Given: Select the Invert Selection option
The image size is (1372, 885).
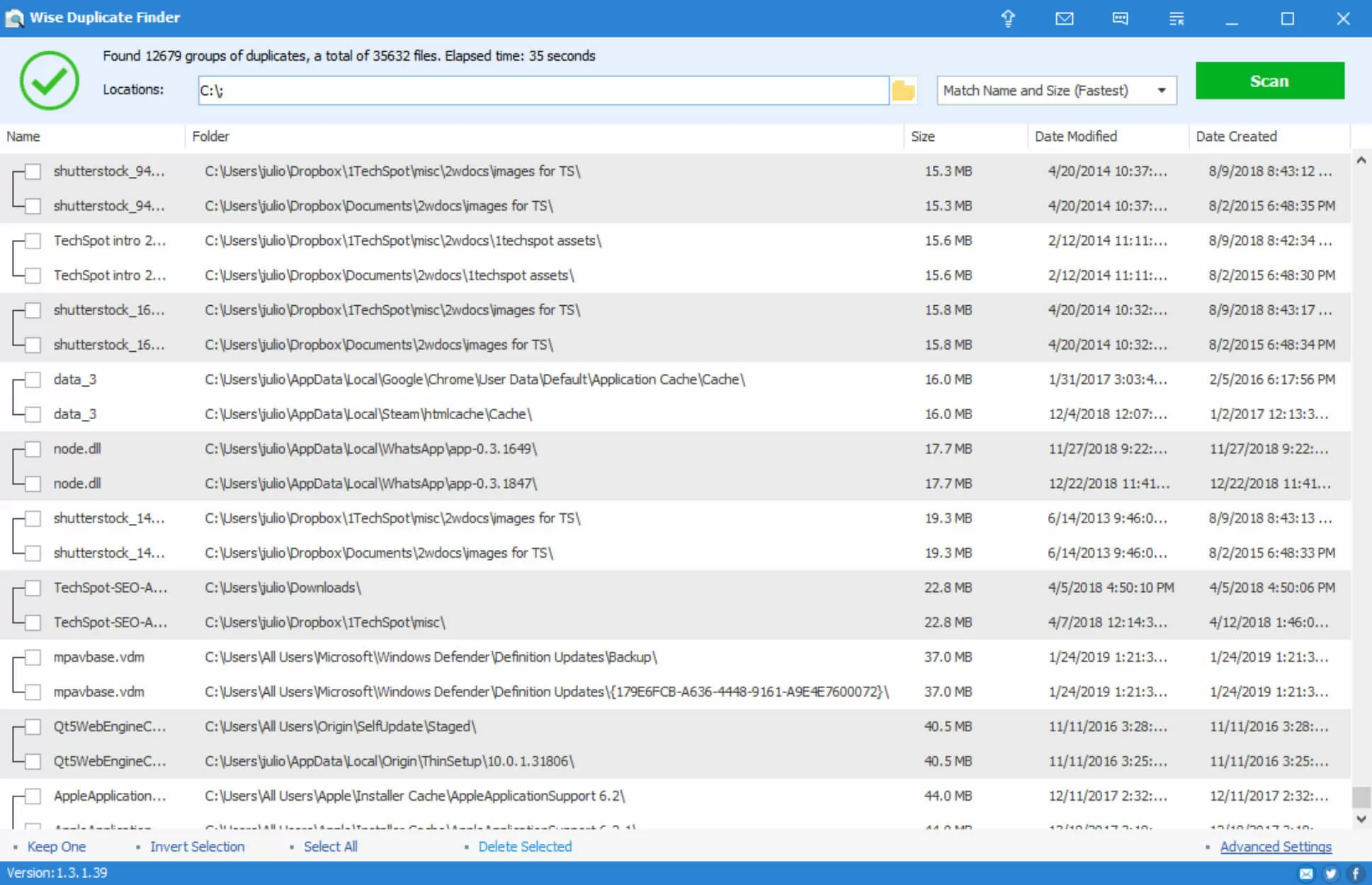Looking at the screenshot, I should click(x=196, y=846).
